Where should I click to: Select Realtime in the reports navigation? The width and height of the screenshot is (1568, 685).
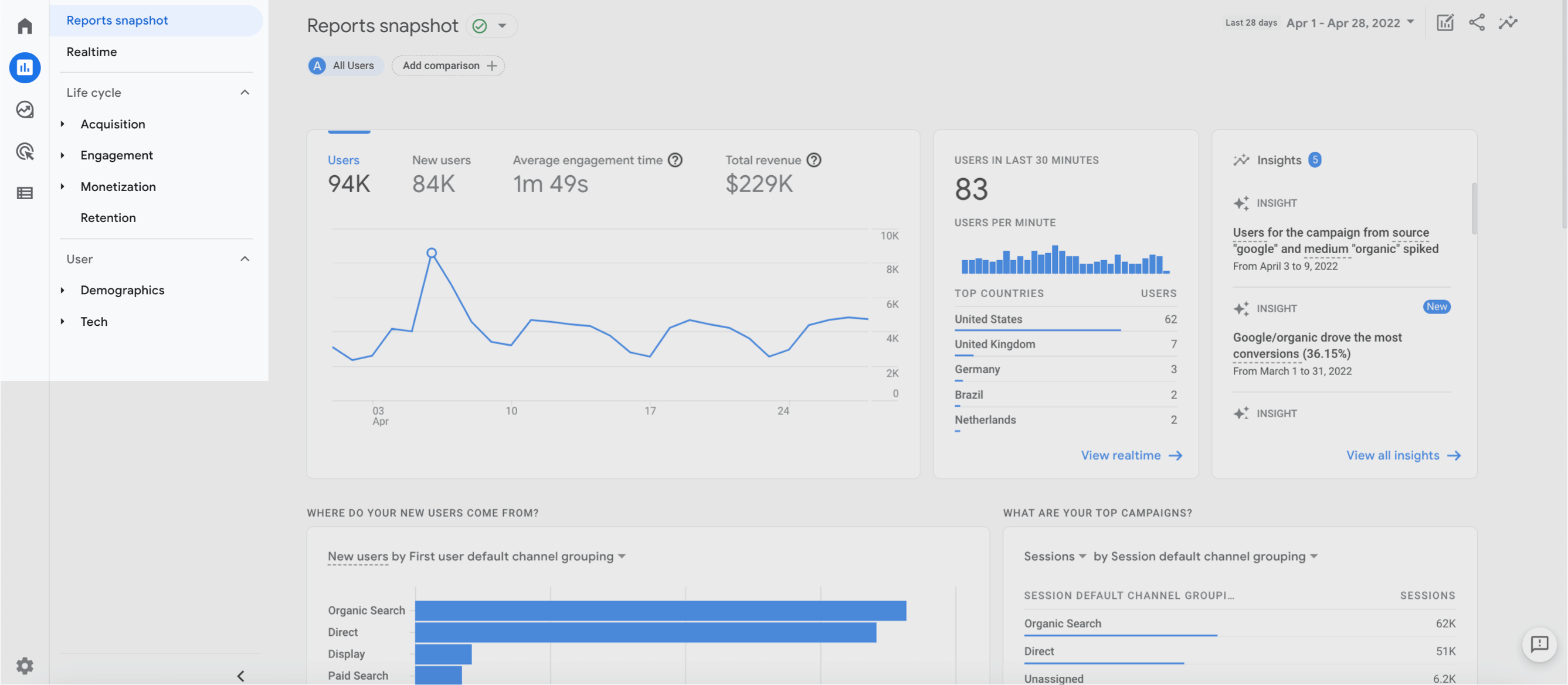[x=91, y=52]
